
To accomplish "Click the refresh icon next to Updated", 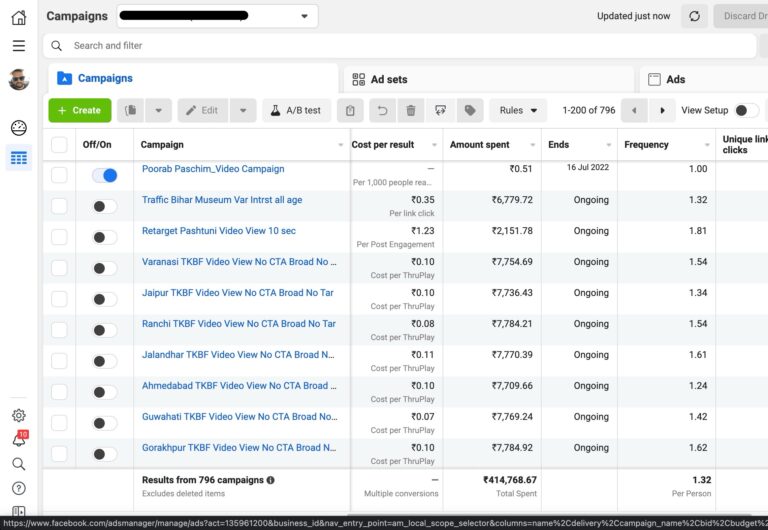I will coord(693,16).
